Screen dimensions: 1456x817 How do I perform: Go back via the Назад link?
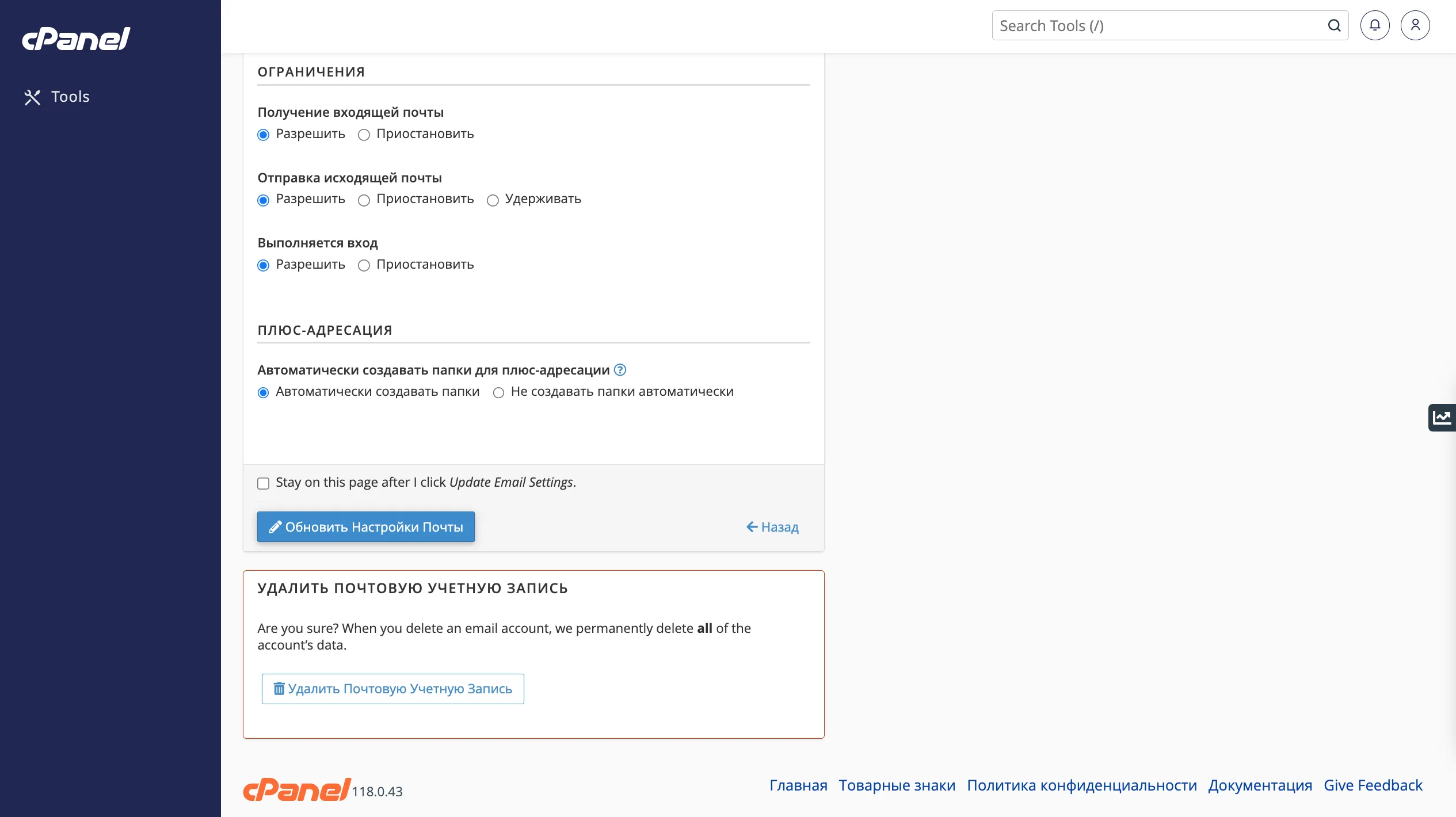(x=772, y=527)
